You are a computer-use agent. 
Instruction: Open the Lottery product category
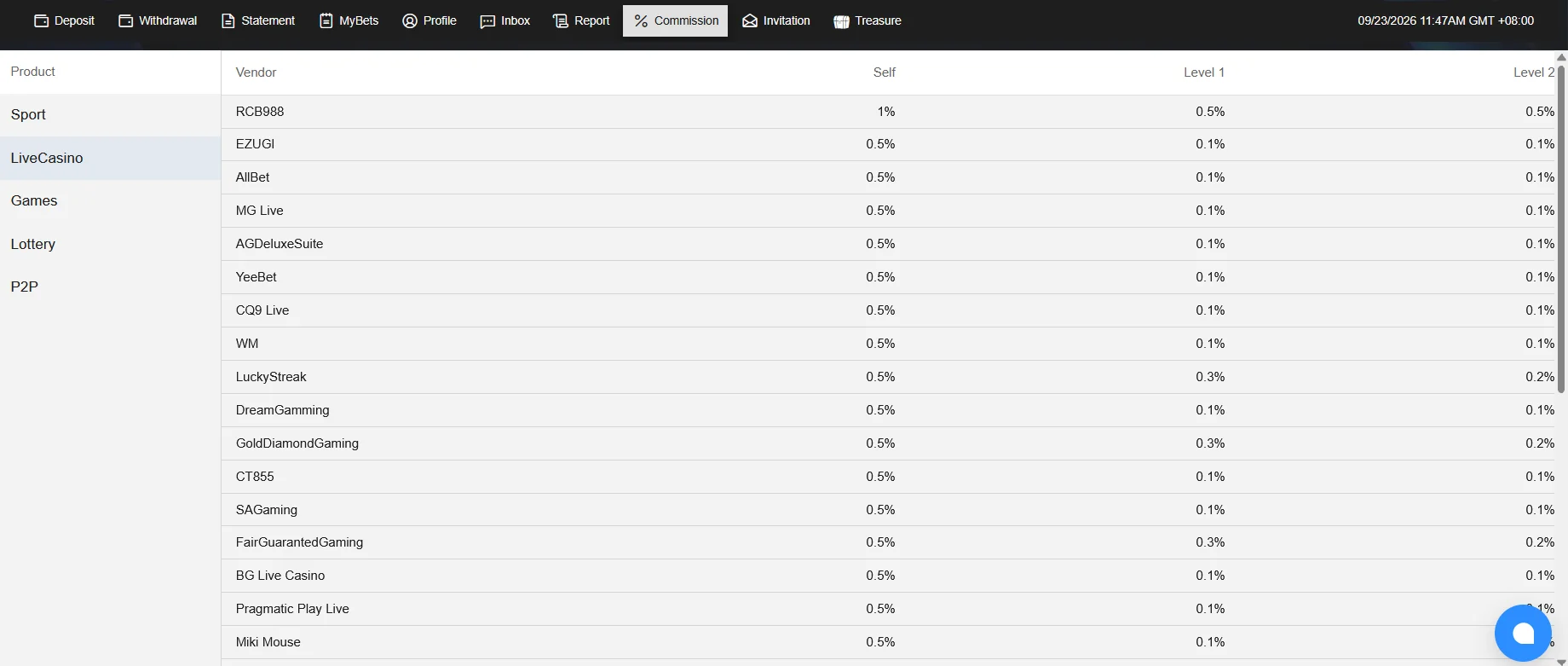pos(110,244)
